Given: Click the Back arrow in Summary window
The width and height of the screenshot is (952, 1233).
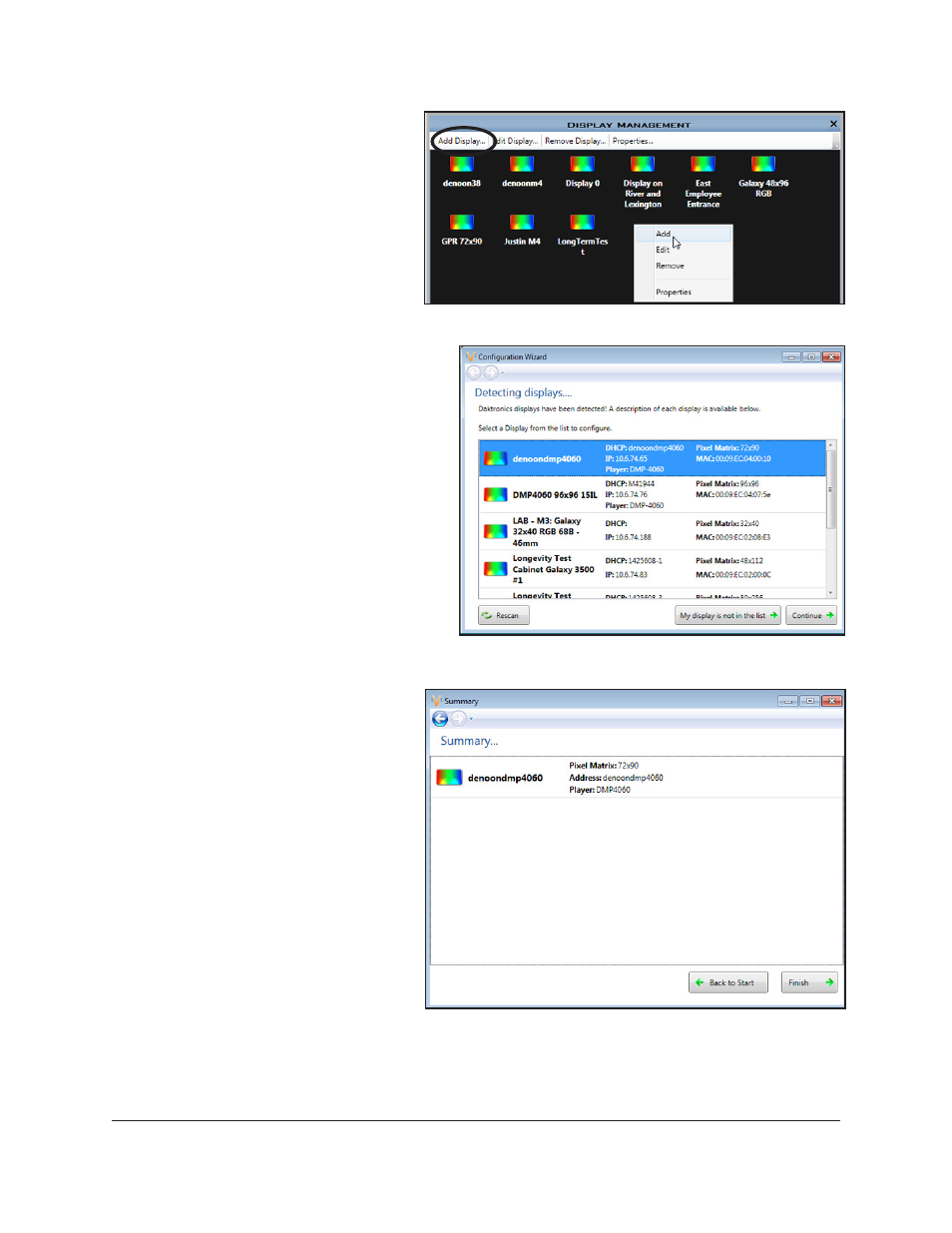Looking at the screenshot, I should [x=440, y=719].
